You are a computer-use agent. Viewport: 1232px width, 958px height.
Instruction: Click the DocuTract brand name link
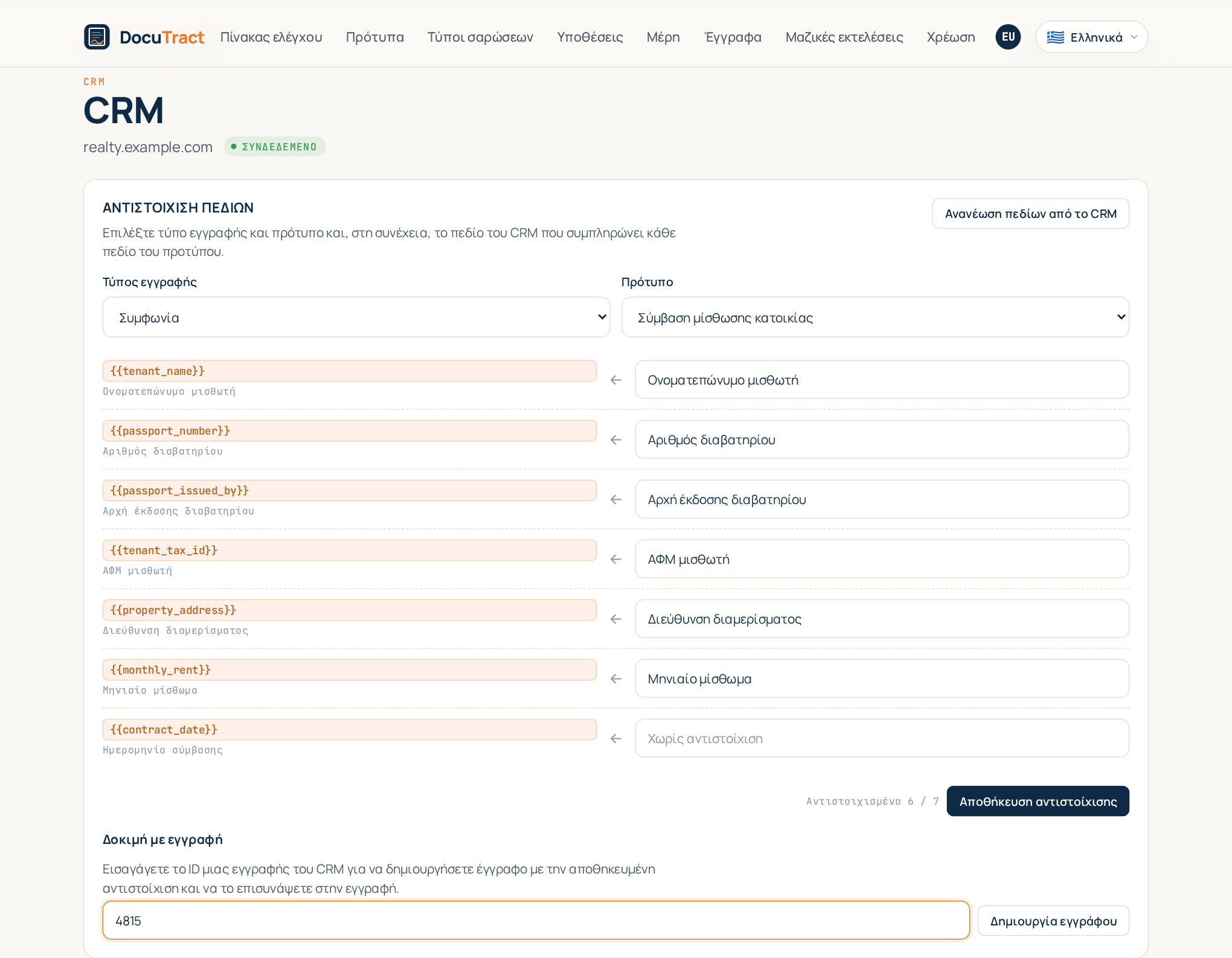click(162, 37)
